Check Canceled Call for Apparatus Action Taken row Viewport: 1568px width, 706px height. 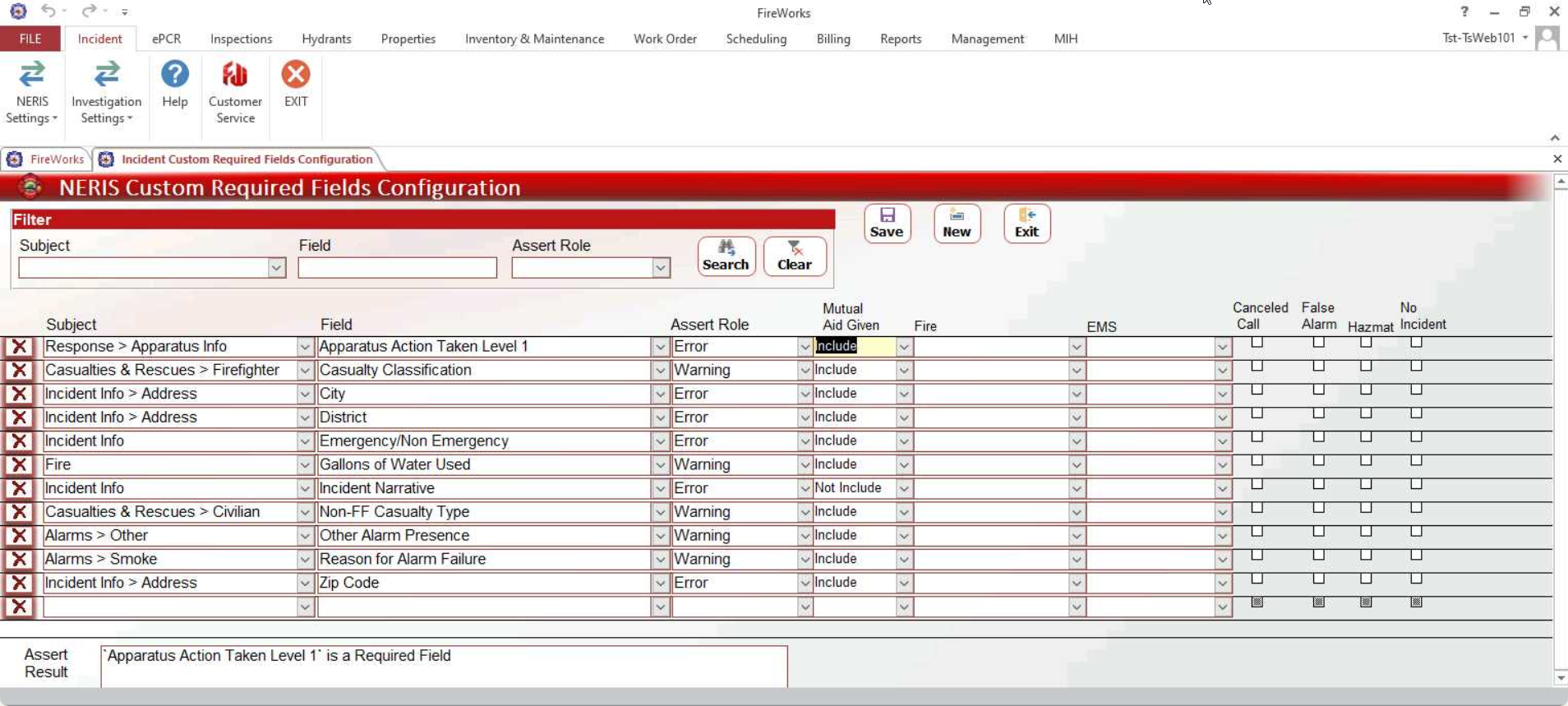(x=1257, y=343)
